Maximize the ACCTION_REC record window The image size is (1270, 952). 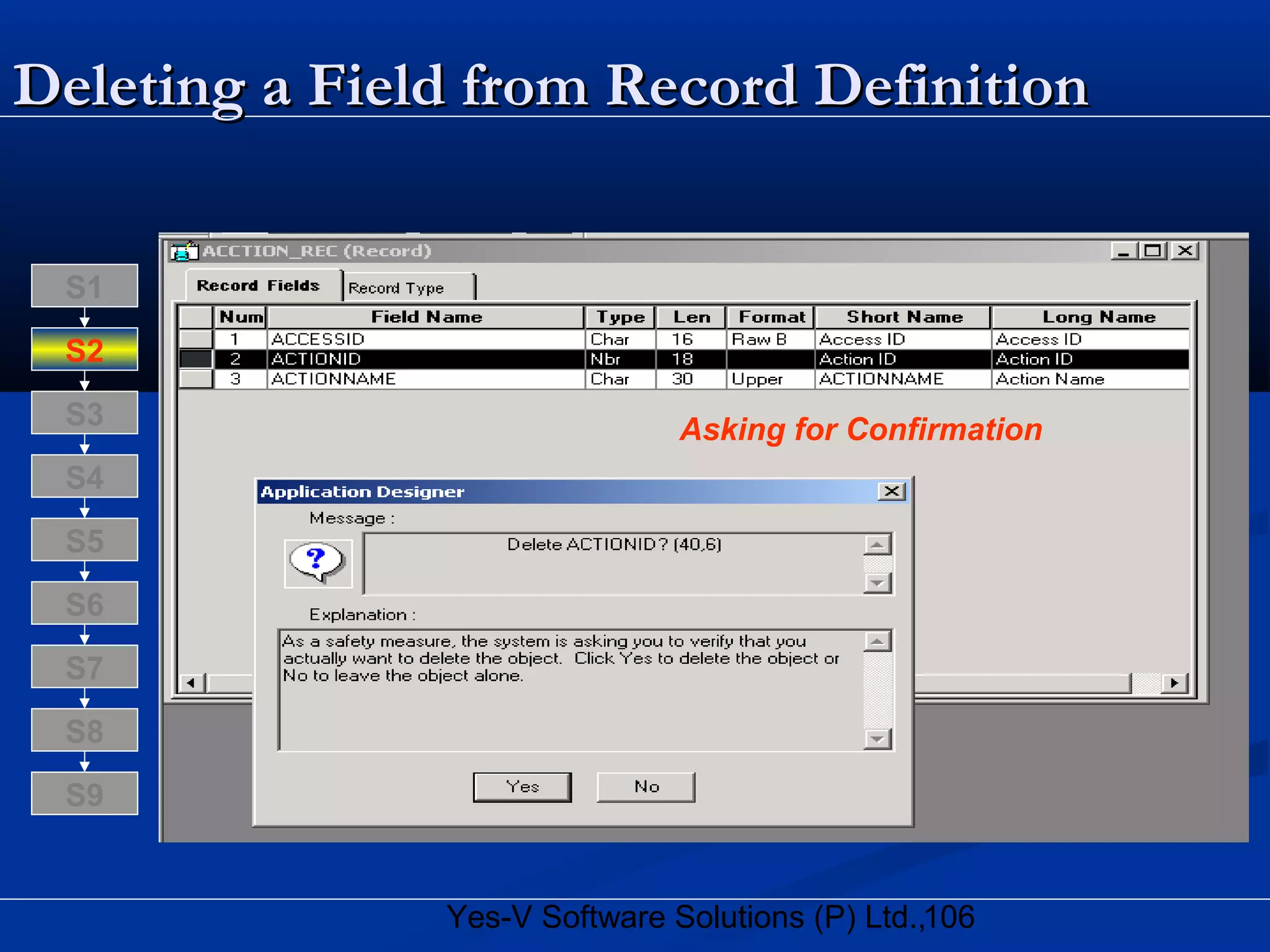pos(1153,251)
